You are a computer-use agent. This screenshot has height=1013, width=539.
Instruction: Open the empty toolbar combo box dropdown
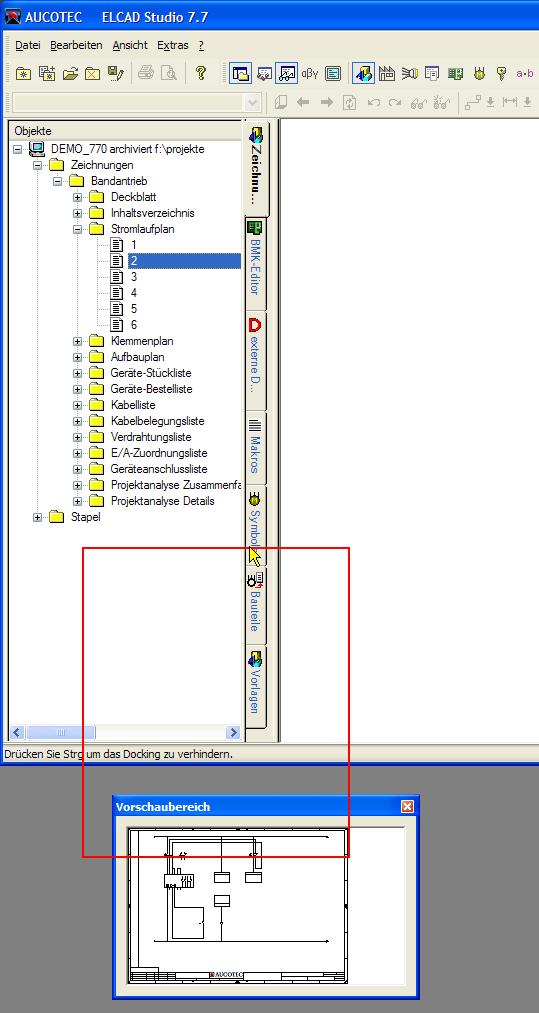pos(251,103)
